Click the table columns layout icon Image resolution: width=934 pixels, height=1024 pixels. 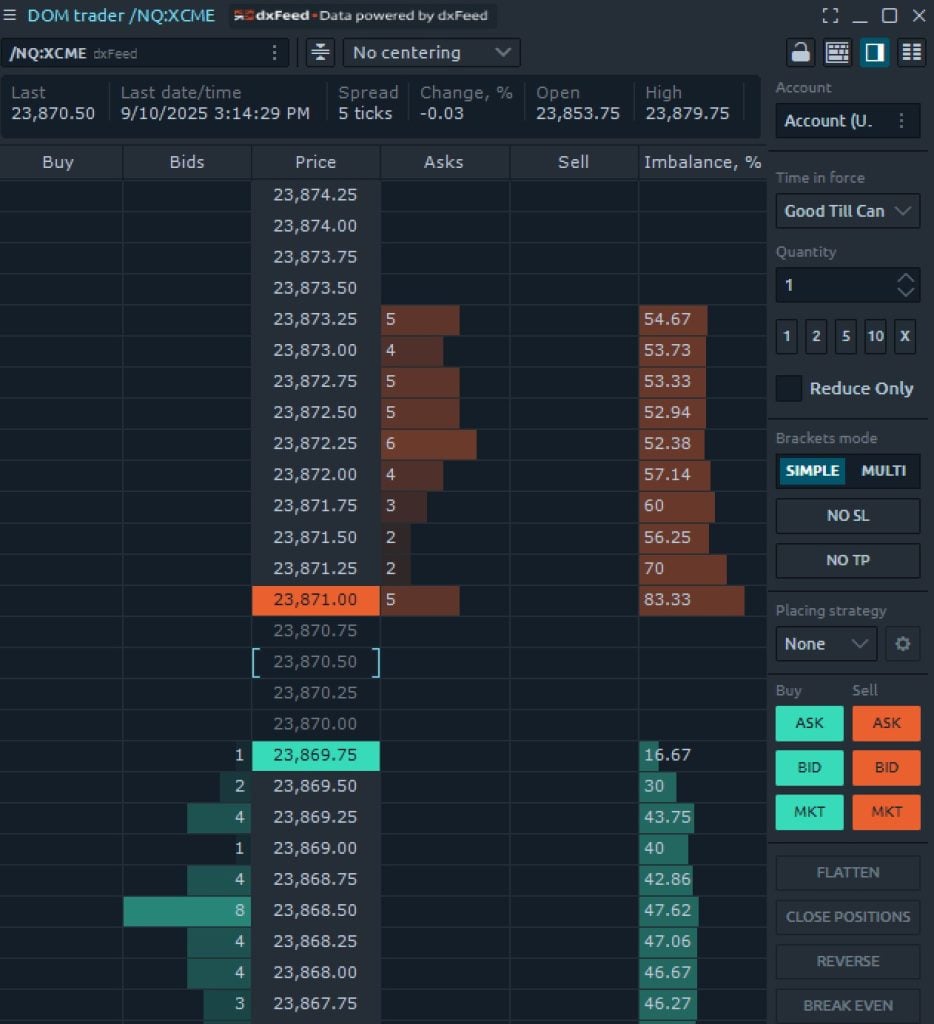[911, 52]
